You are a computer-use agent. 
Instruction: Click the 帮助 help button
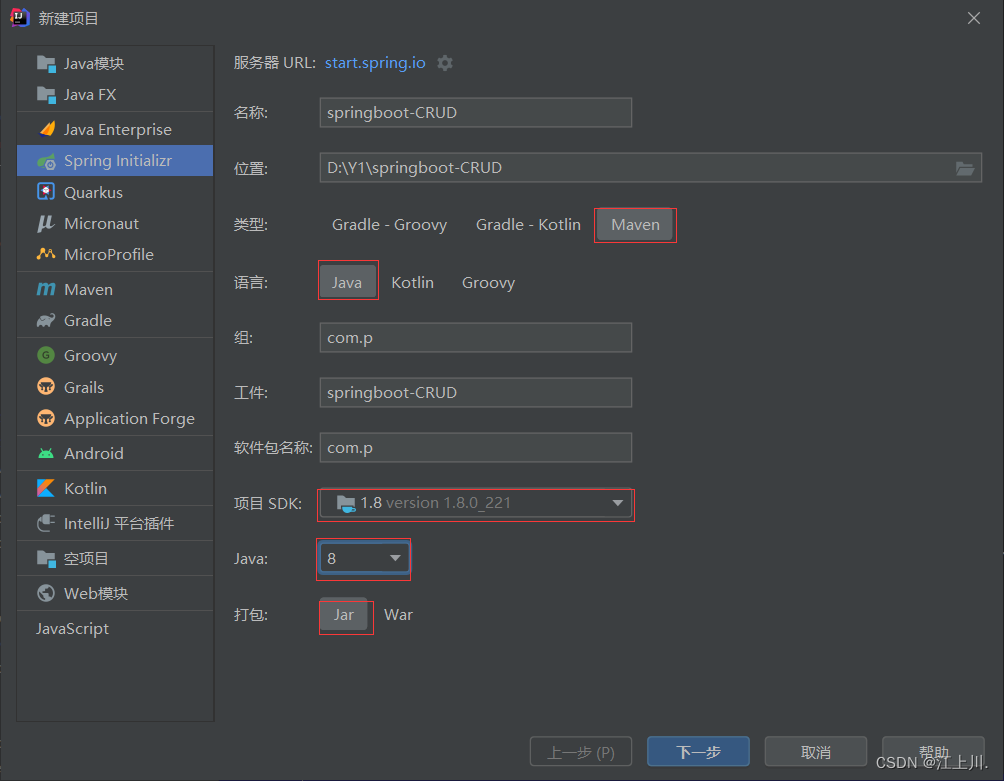pos(933,752)
